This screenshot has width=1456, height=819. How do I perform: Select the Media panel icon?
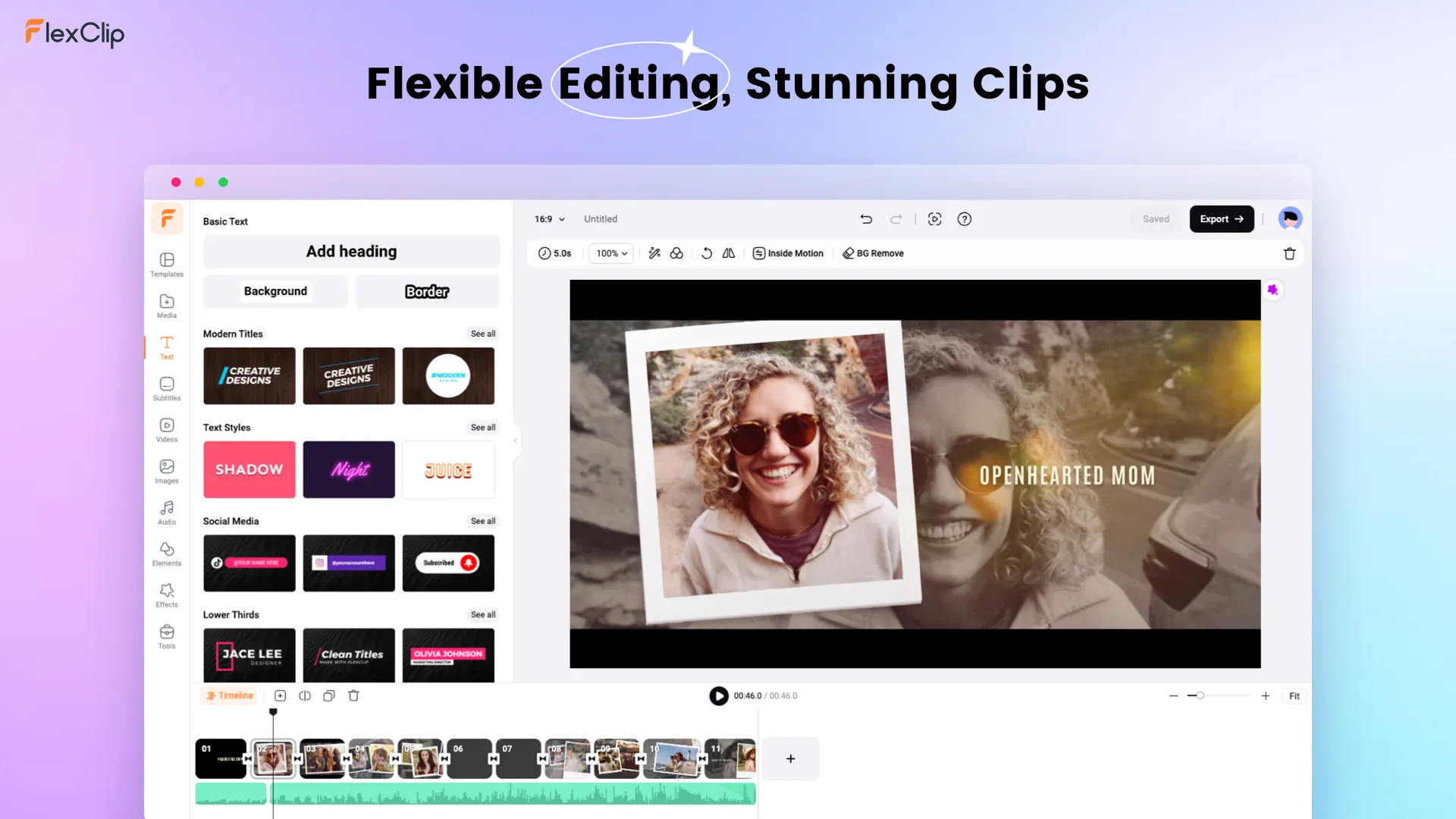tap(166, 307)
